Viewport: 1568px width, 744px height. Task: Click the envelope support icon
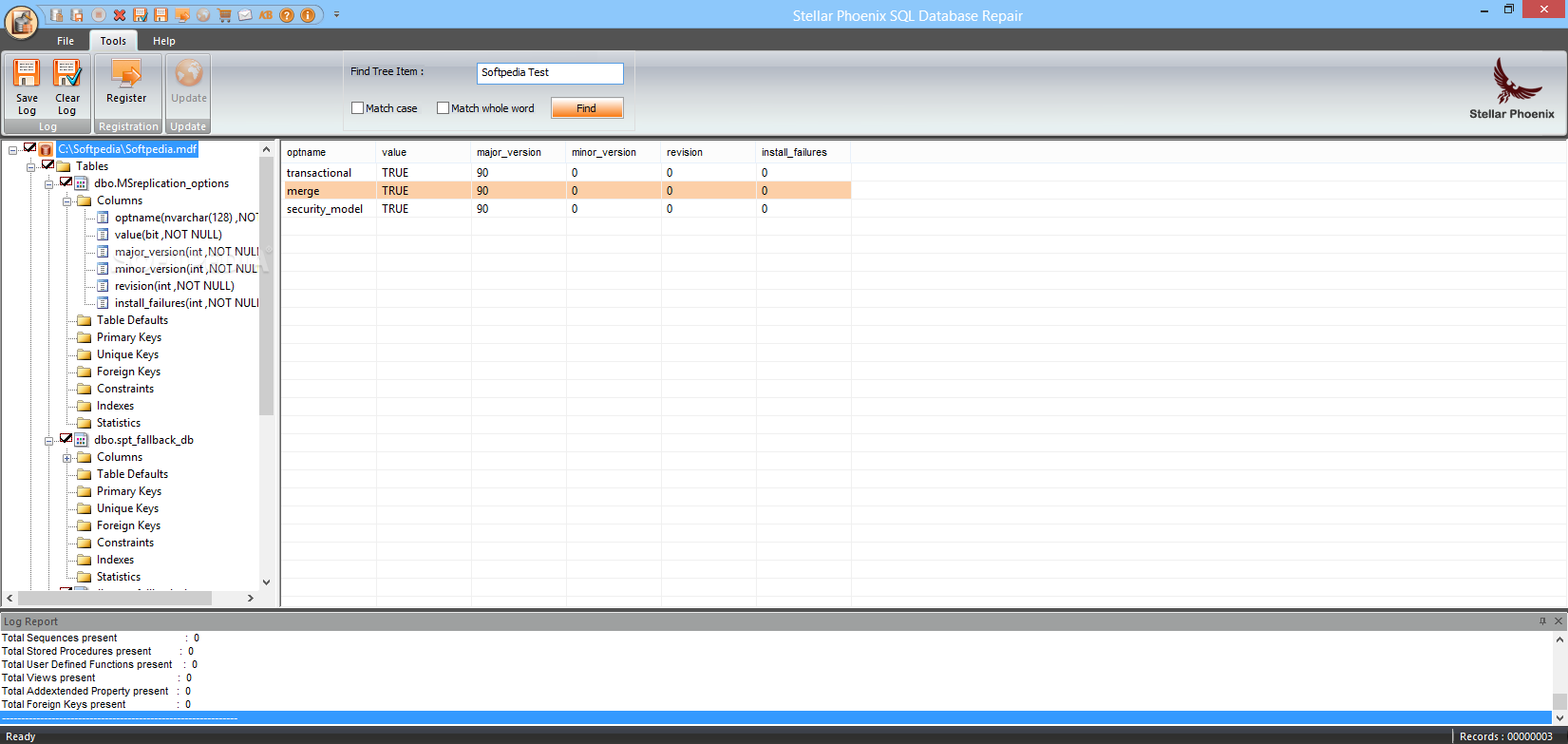[245, 15]
